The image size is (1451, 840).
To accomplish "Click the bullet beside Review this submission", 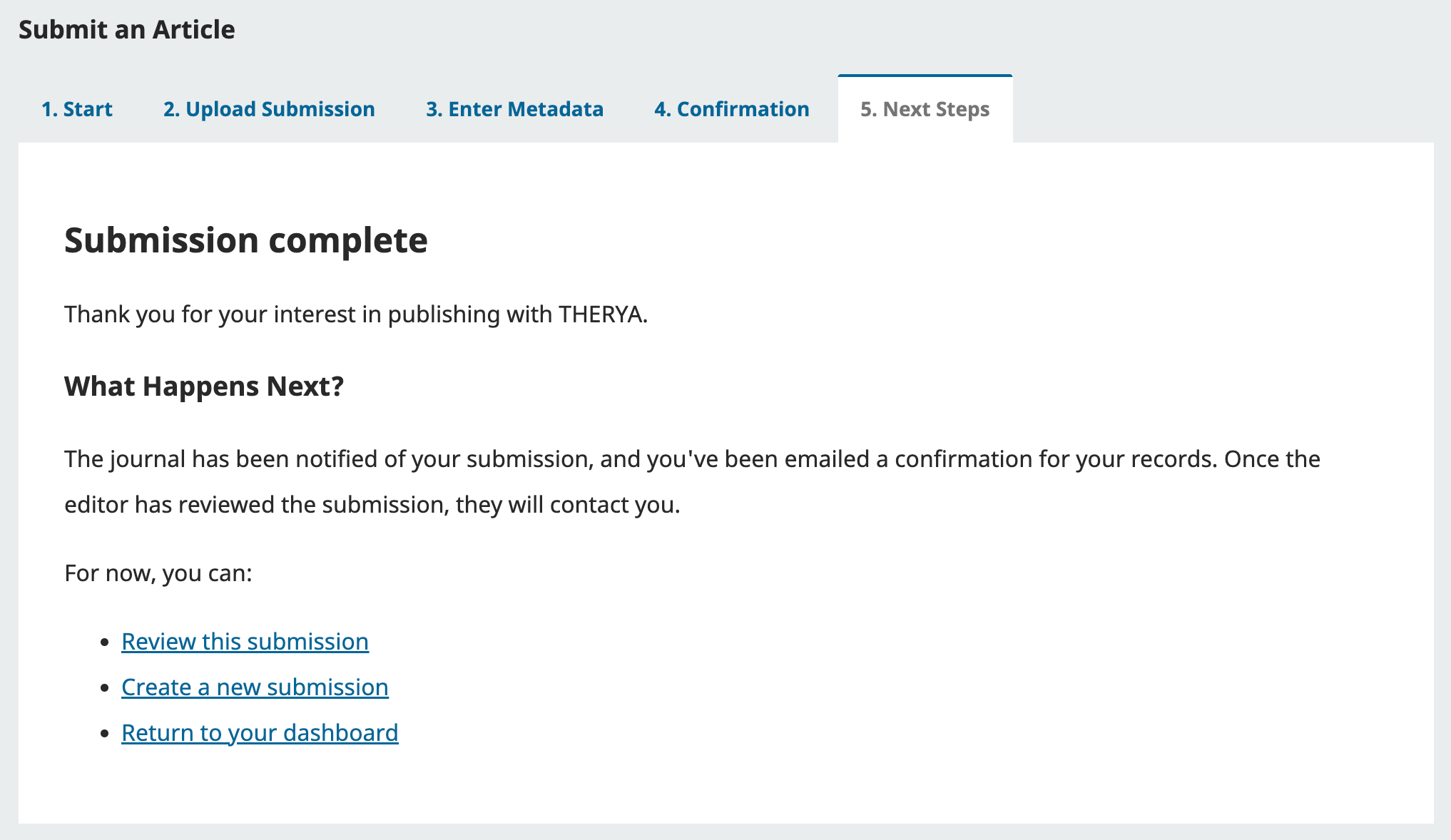I will click(106, 642).
